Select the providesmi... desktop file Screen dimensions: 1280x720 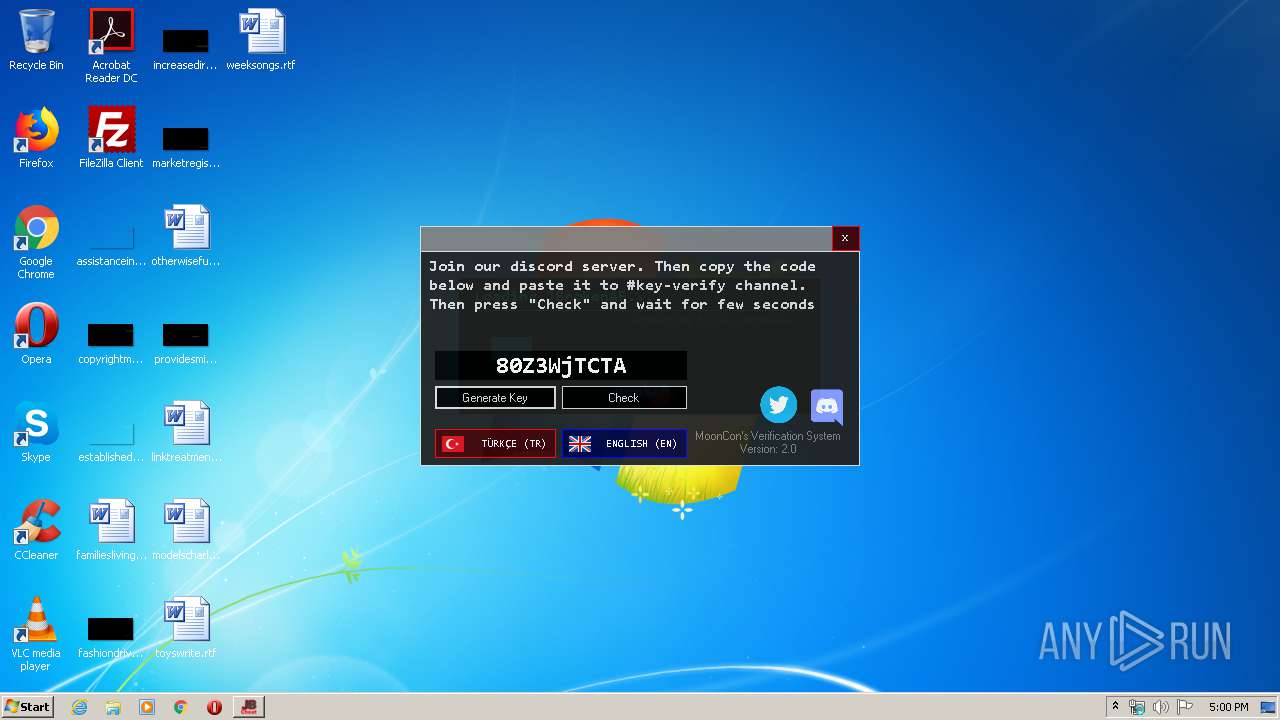(186, 340)
